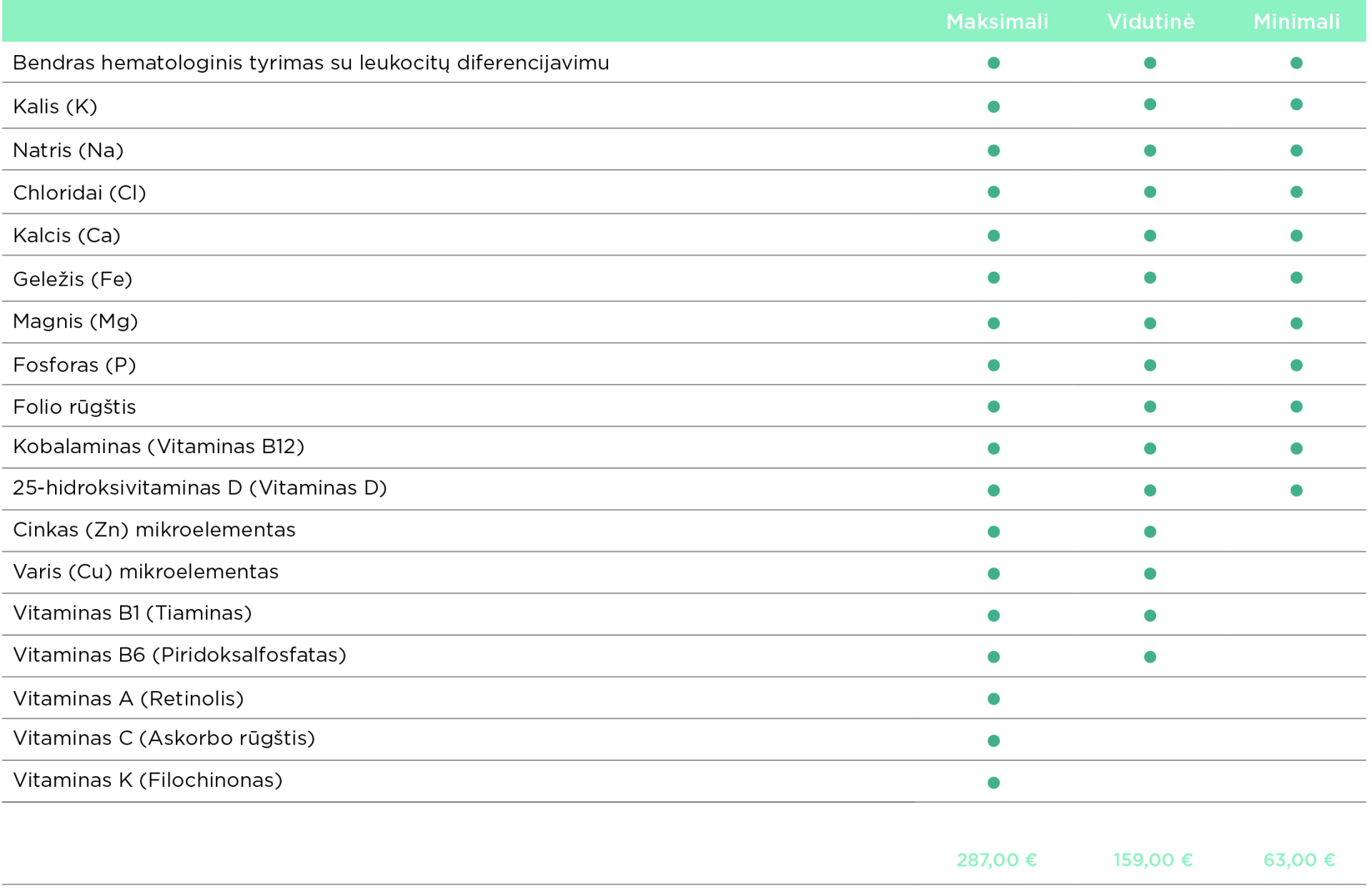Click the Minimali dot for Bendras hematologinis tyrimas

click(x=1296, y=63)
